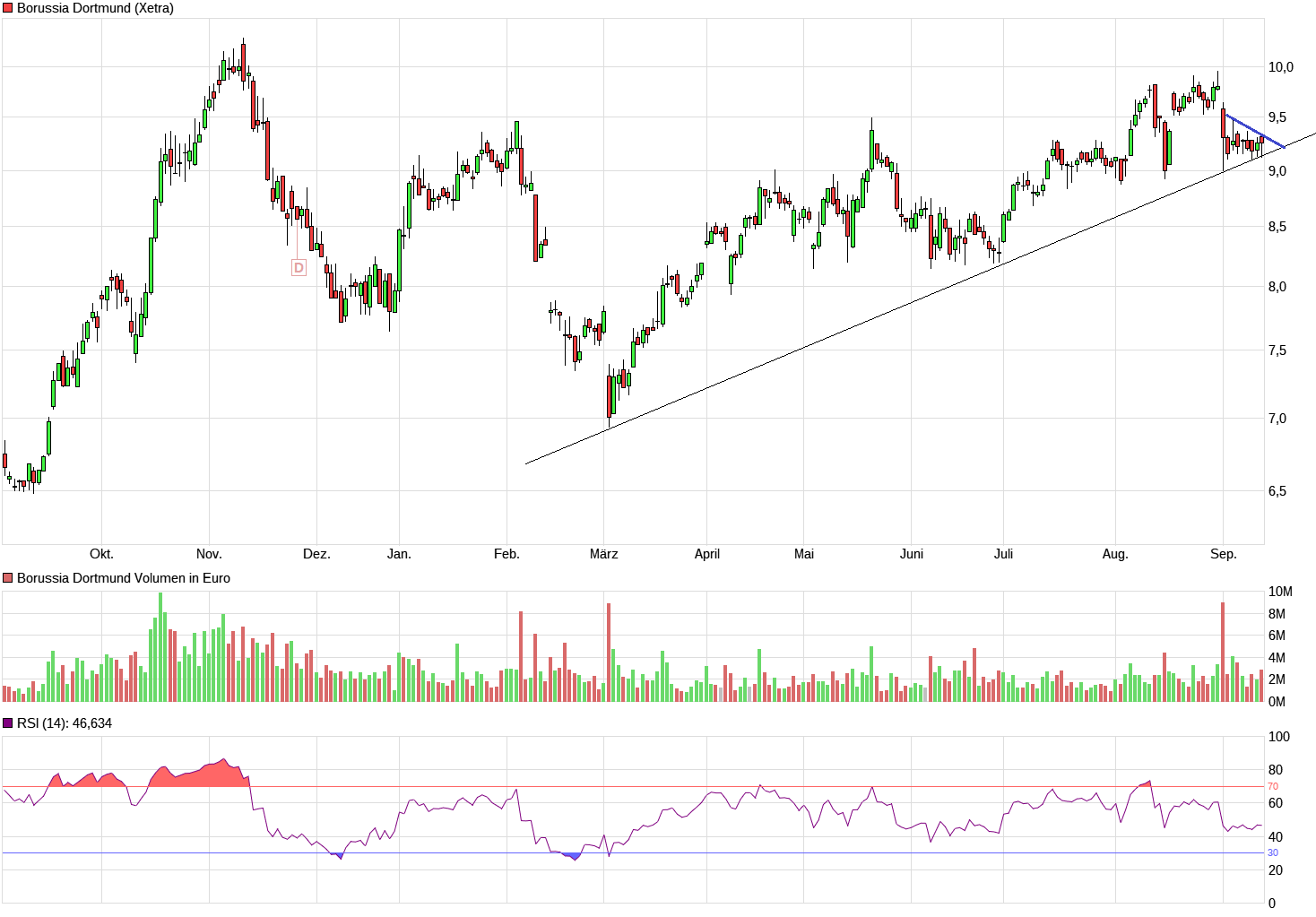
Task: Click the 8,5 price axis label
Action: tap(1277, 227)
